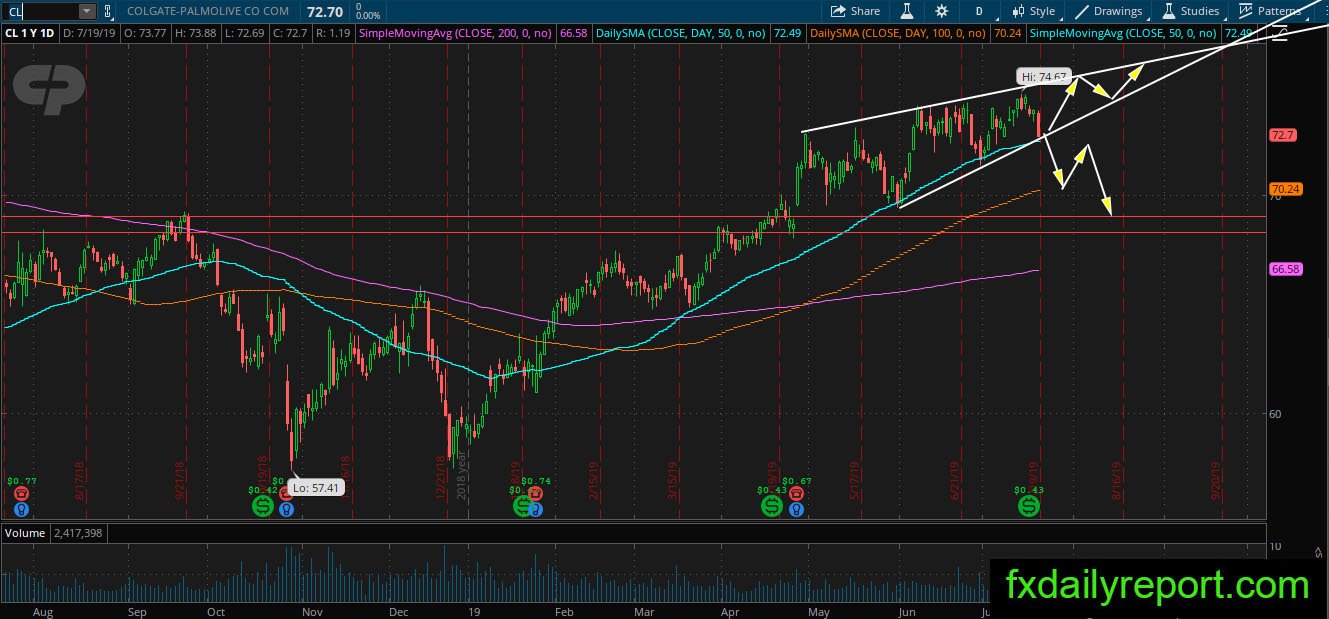Click the 60 price level on axis
Screen dimensions: 1329x619
point(1274,413)
